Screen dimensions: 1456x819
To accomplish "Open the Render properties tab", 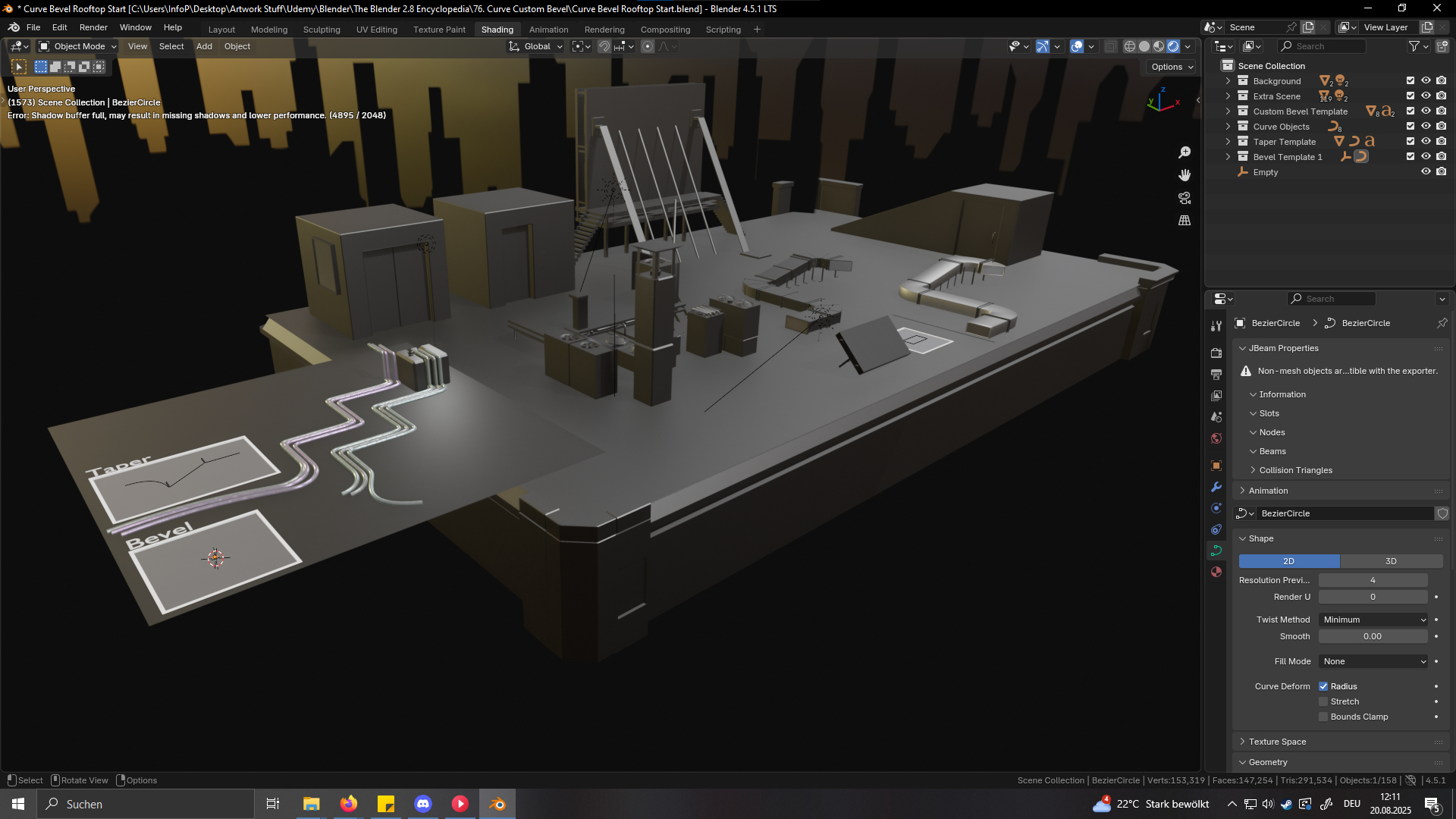I will pos(1216,353).
